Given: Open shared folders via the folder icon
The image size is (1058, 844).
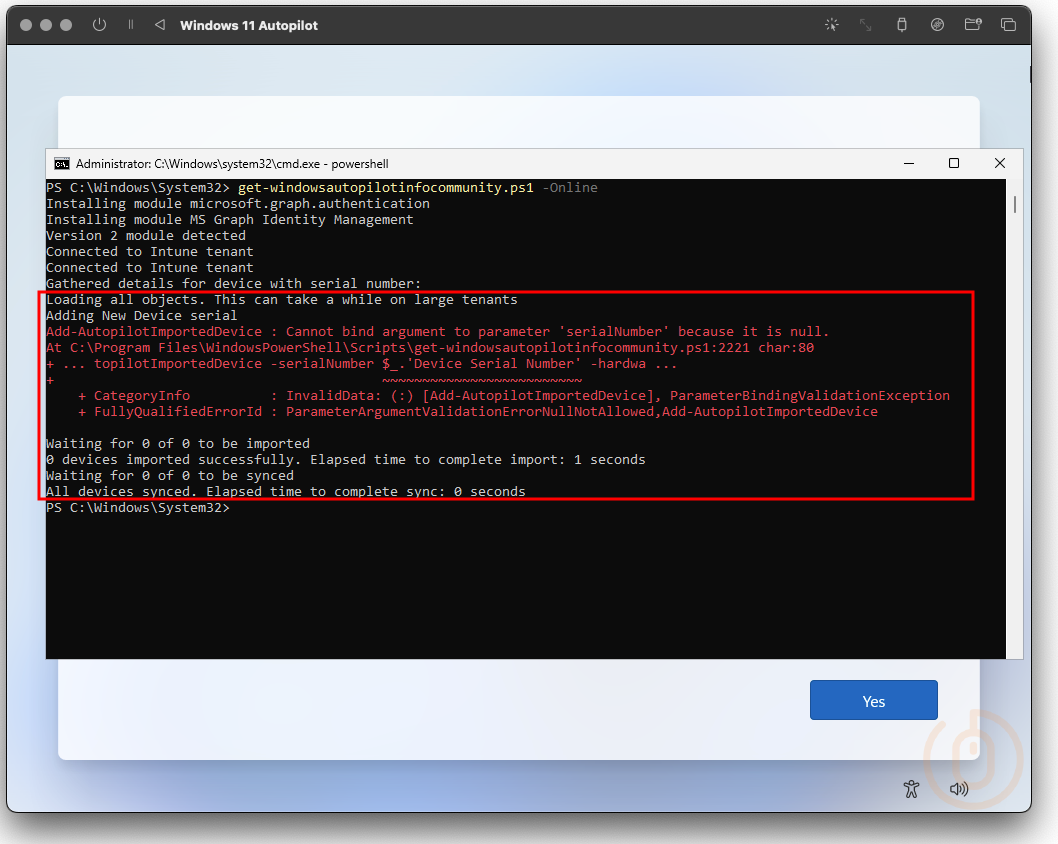Looking at the screenshot, I should 973,24.
